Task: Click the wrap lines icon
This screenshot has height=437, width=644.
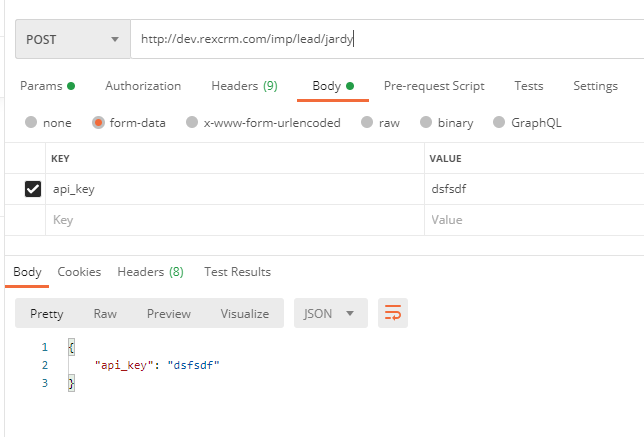Action: pos(393,313)
